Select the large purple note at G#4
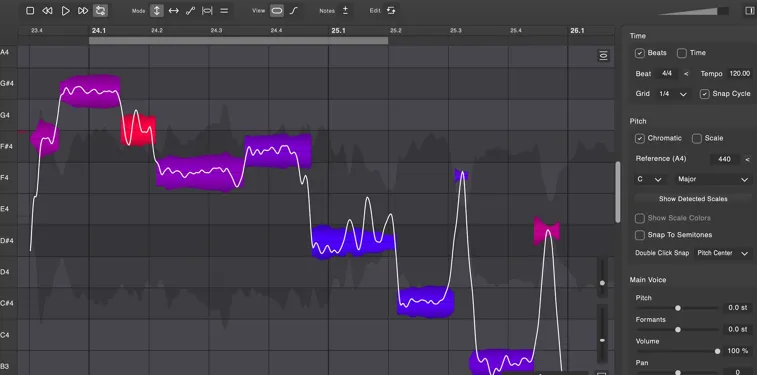Viewport: 757px width, 375px height. [x=90, y=91]
